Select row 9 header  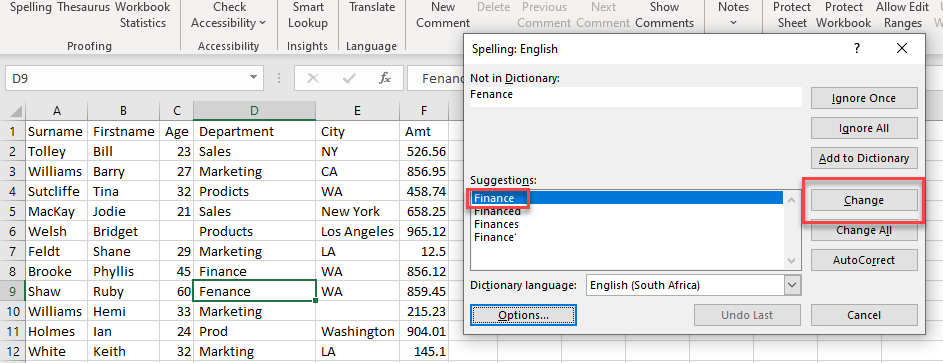point(13,291)
